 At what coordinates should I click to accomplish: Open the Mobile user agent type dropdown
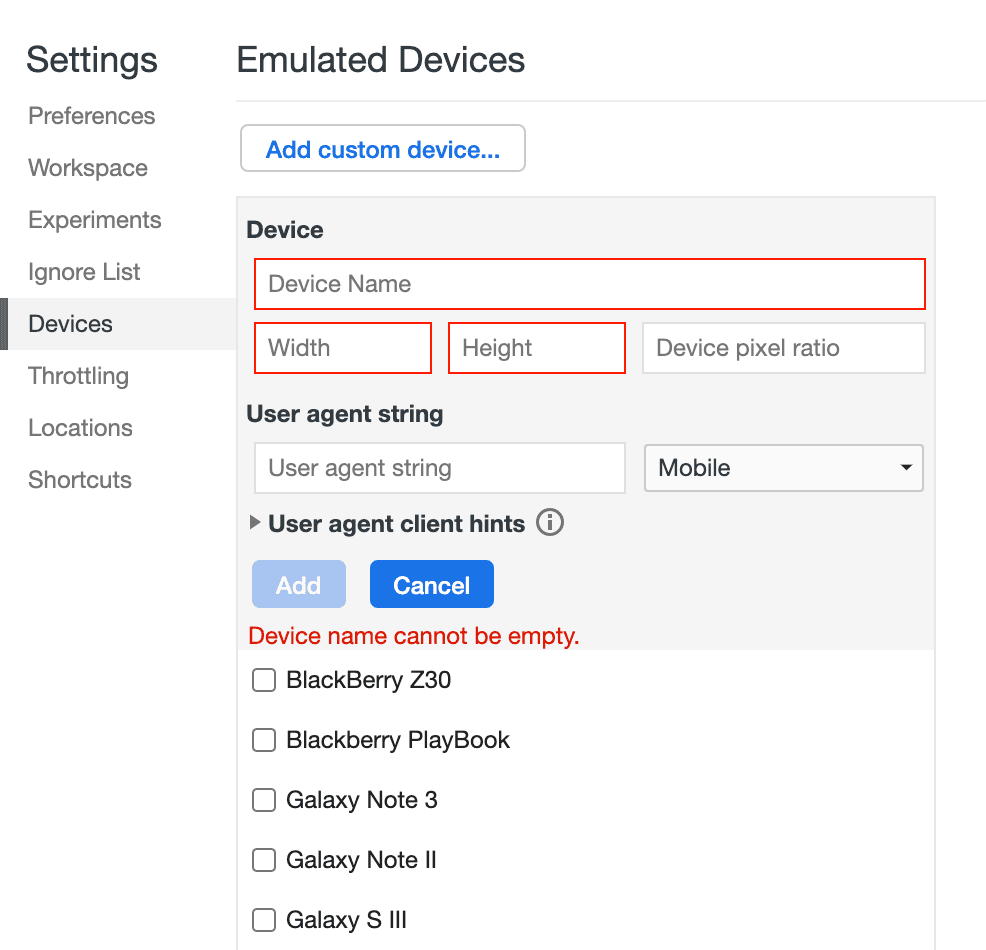783,468
